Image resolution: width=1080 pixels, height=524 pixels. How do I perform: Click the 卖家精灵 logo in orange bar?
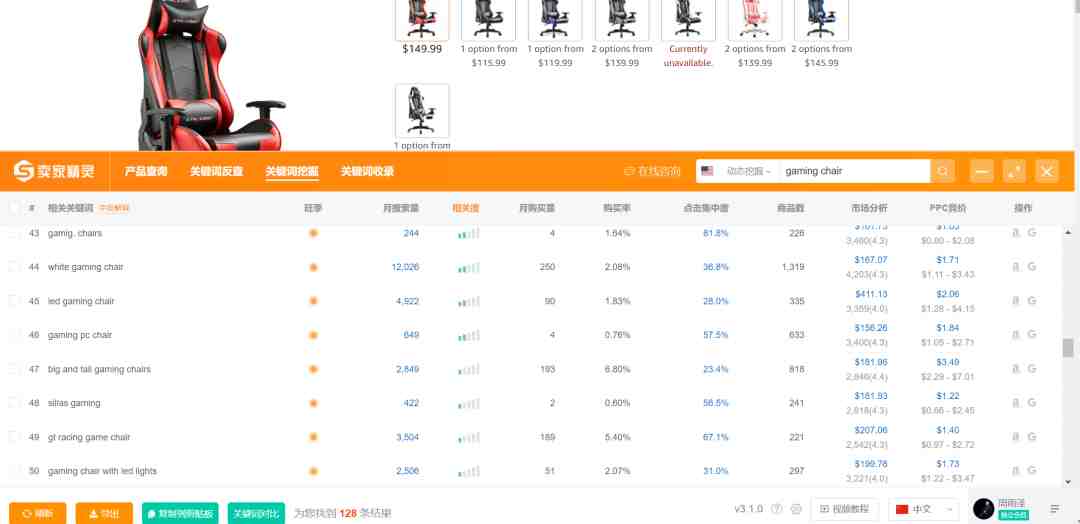coord(54,171)
